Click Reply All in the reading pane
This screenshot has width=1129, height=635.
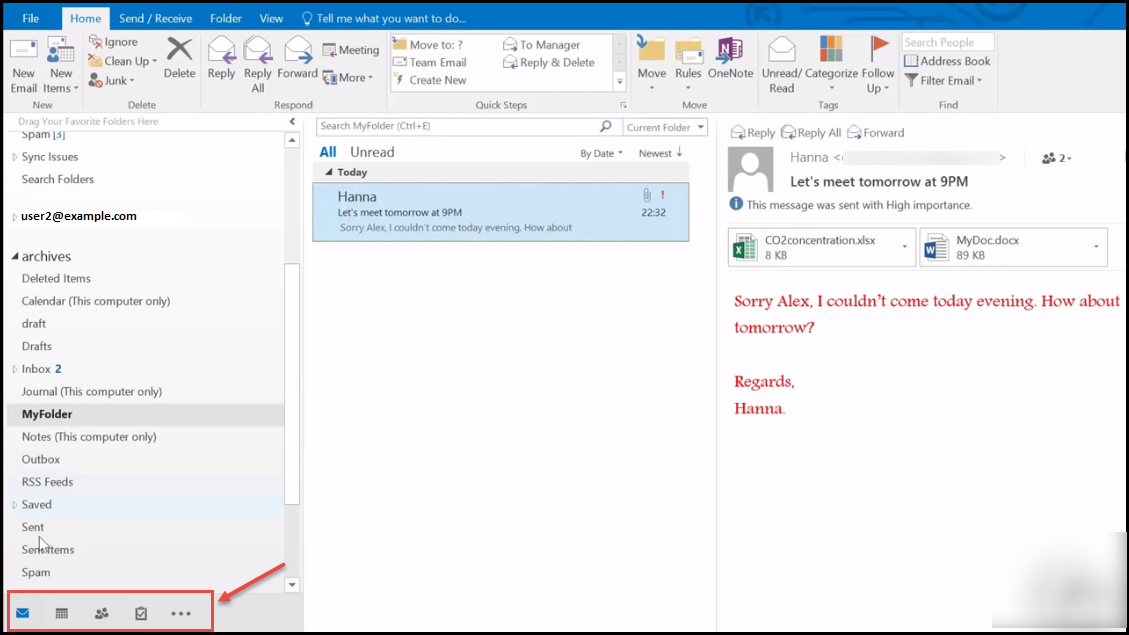[x=811, y=132]
